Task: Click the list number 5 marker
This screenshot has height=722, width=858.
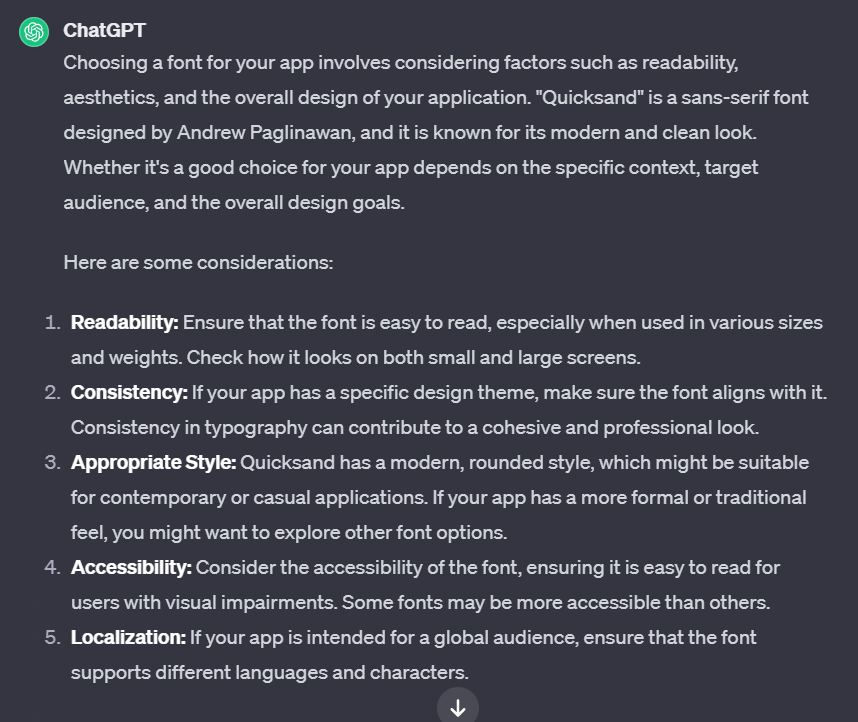Action: tap(52, 638)
